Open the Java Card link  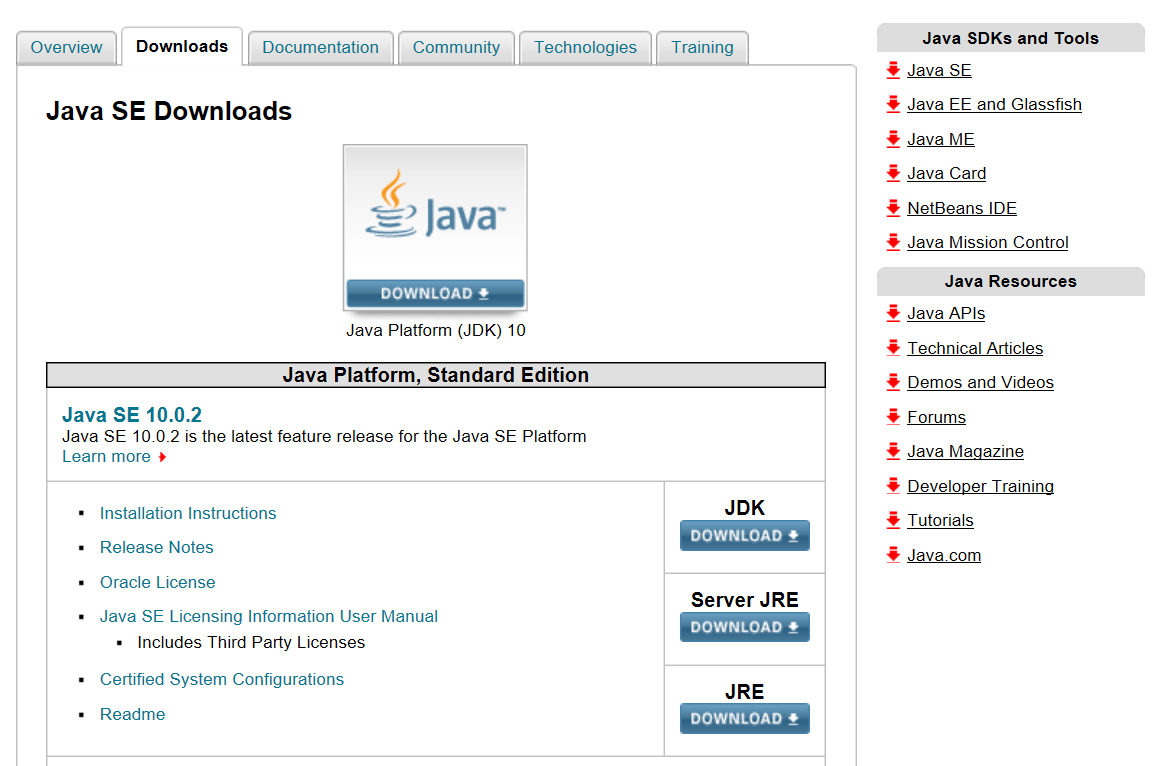946,174
